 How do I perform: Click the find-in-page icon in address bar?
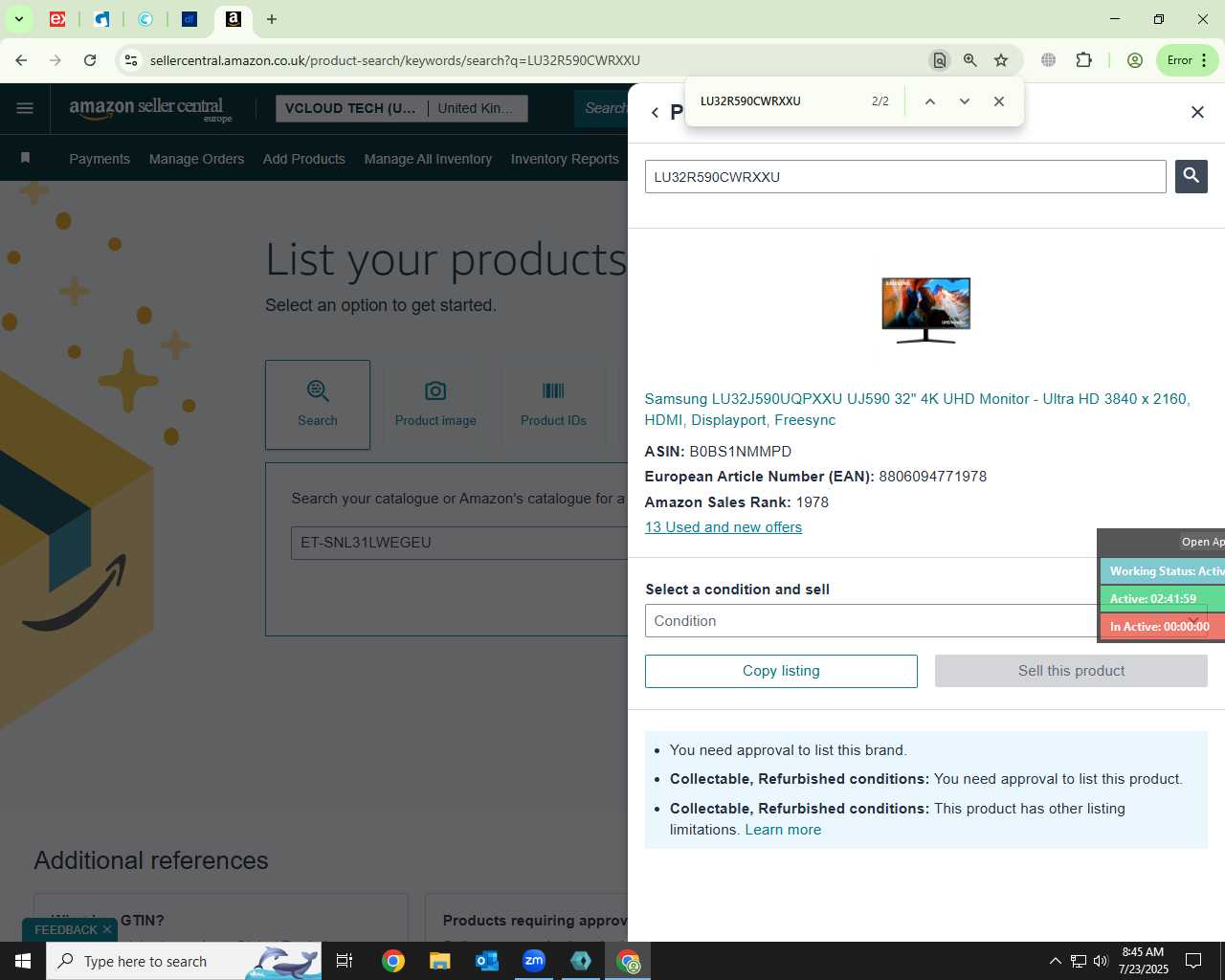click(x=940, y=60)
